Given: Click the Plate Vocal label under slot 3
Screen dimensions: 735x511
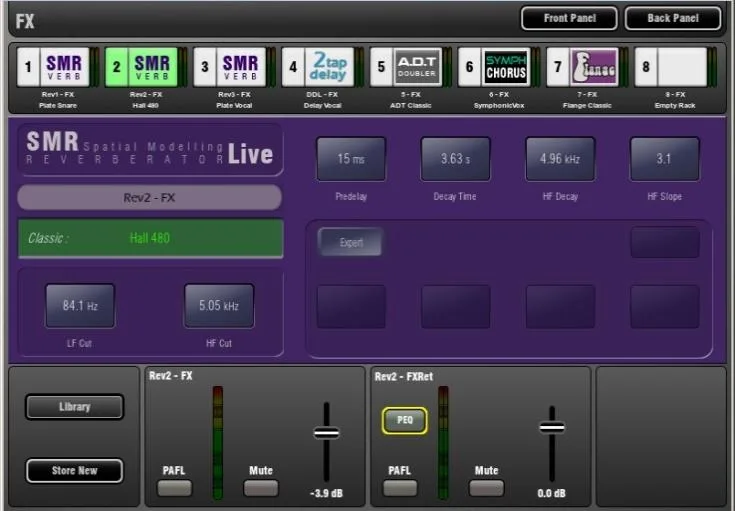Looking at the screenshot, I should pos(234,105).
